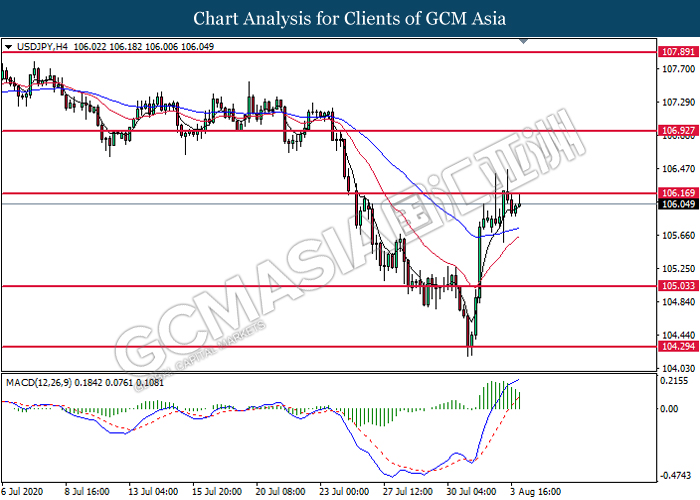
Task: Click the 30 Jul 04:00 time label
Action: tap(472, 492)
